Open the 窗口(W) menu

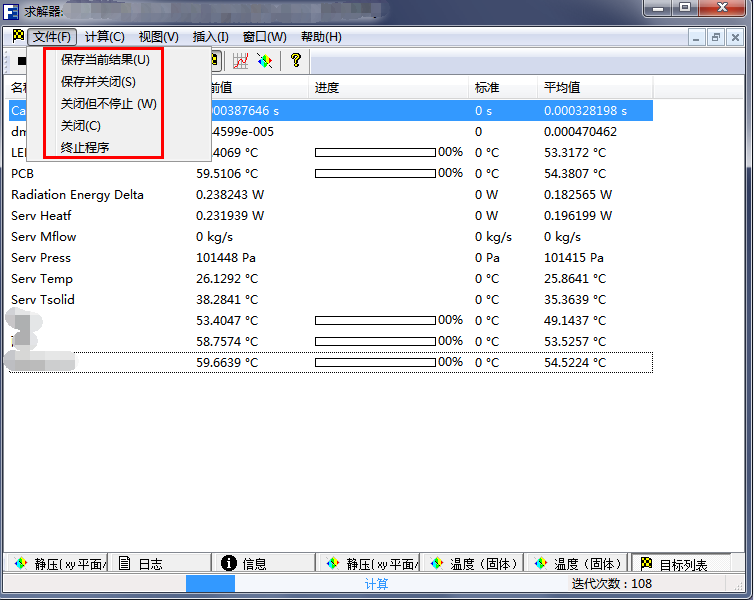coord(264,37)
